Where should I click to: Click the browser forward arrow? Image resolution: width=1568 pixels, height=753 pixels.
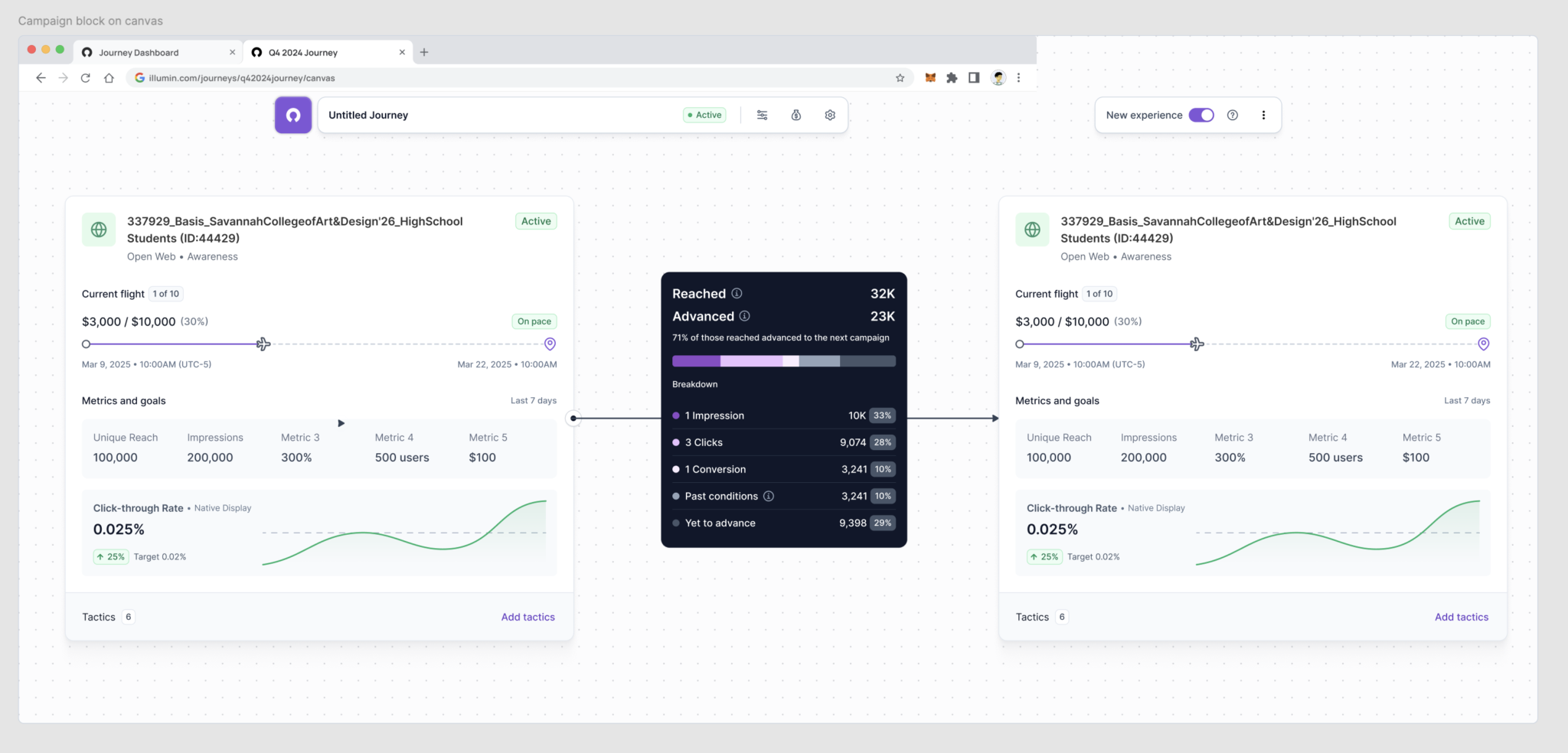pos(64,77)
